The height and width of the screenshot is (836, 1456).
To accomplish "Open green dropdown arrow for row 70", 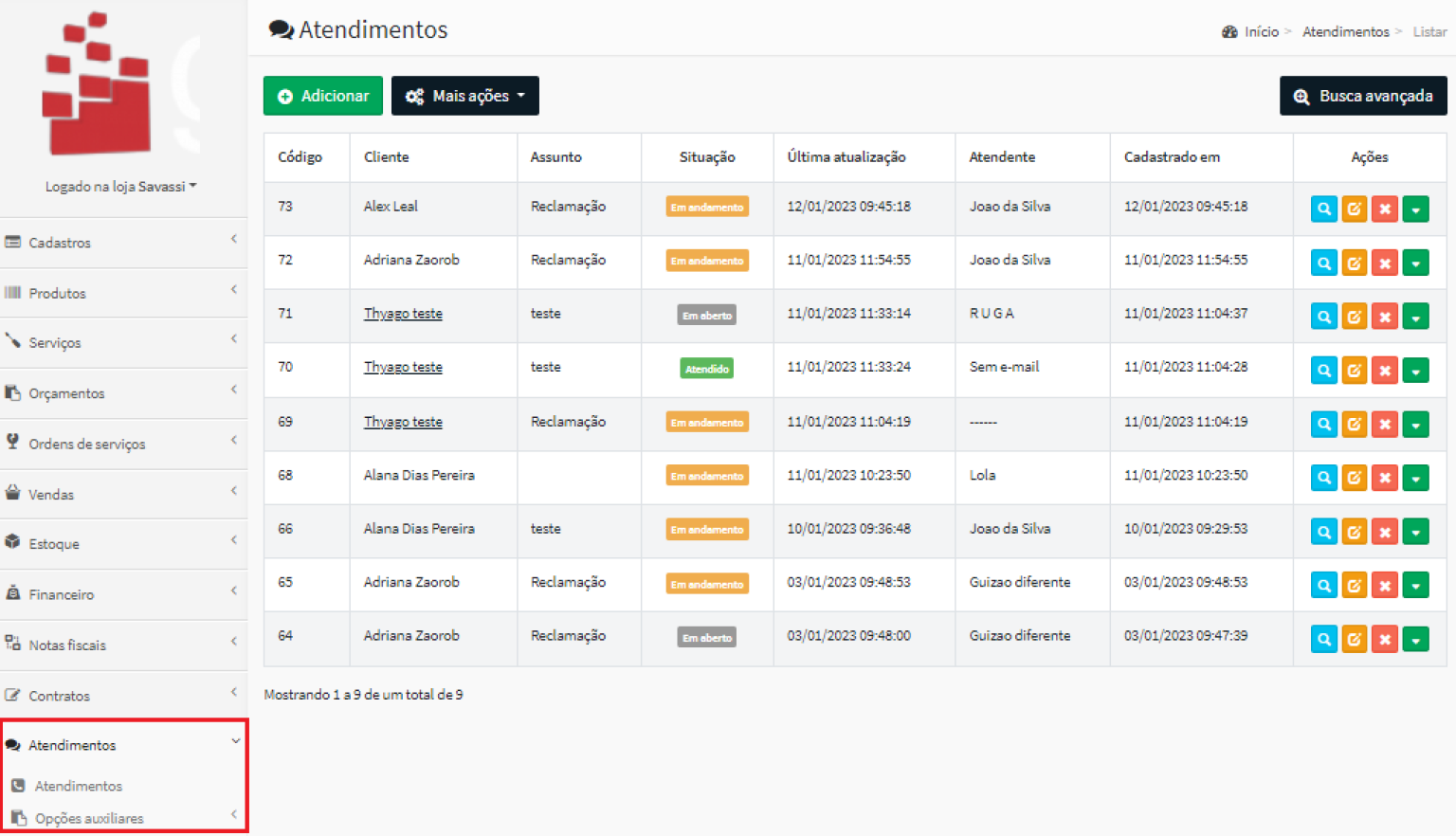I will click(x=1415, y=371).
